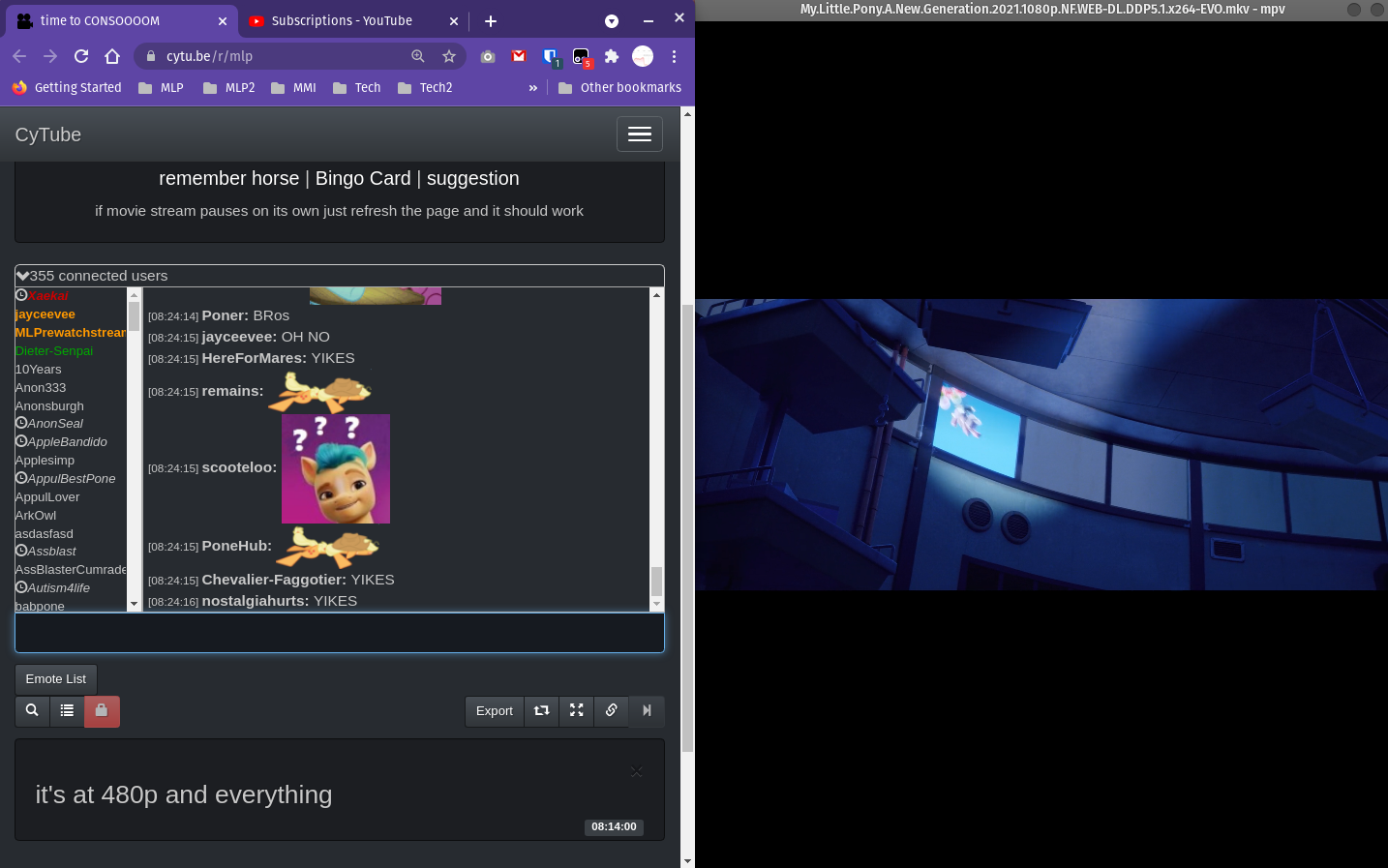Click the chat scrollbar up arrow
Viewport: 1388px width, 868px height.
(x=656, y=294)
